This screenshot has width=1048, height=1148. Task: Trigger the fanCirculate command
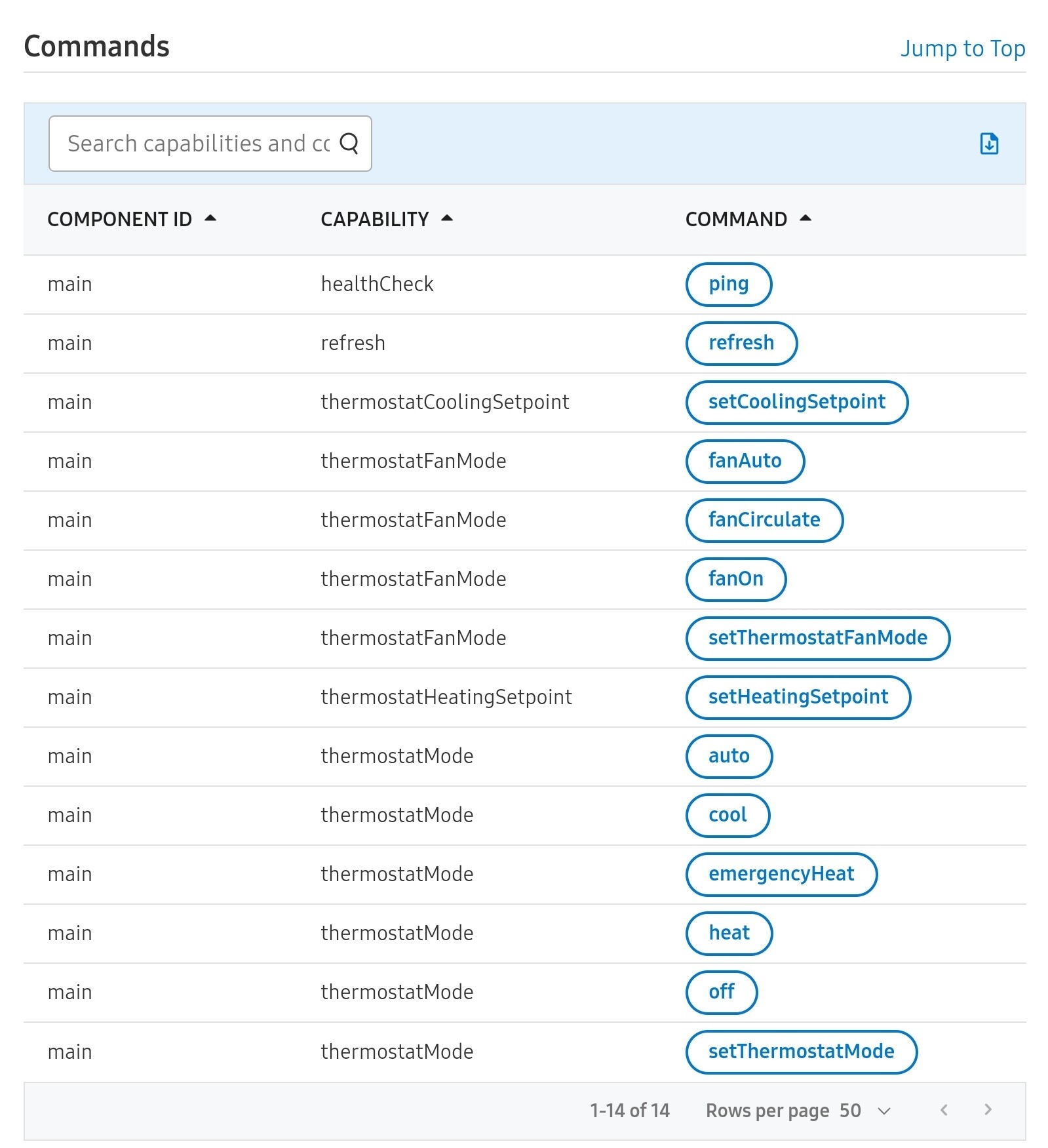764,521
